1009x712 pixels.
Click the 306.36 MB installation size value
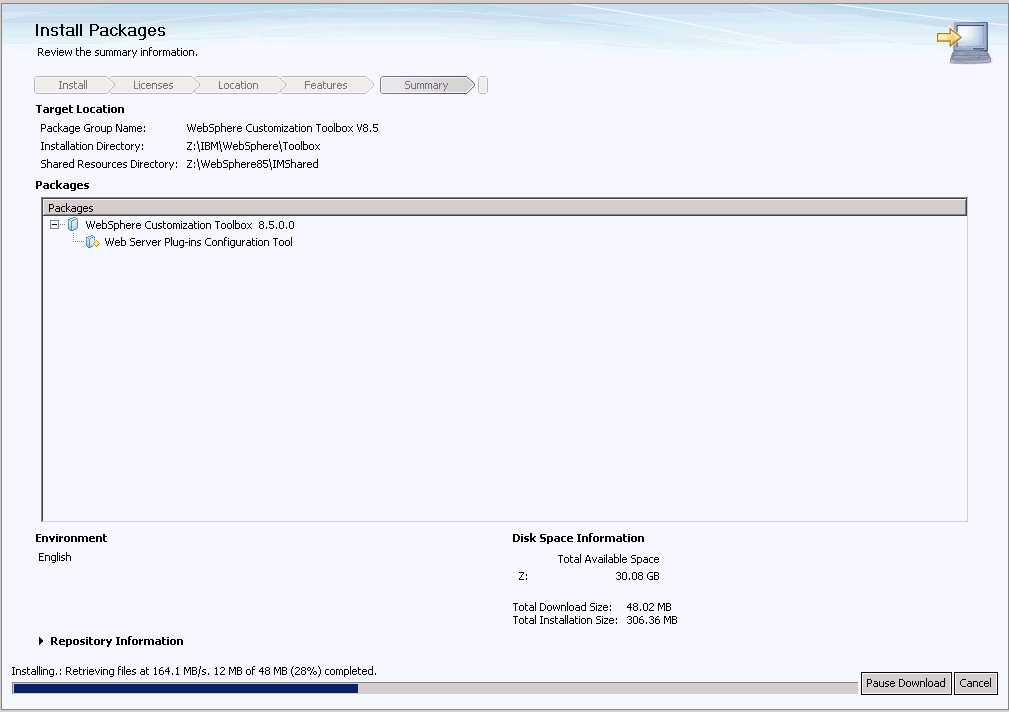652,620
